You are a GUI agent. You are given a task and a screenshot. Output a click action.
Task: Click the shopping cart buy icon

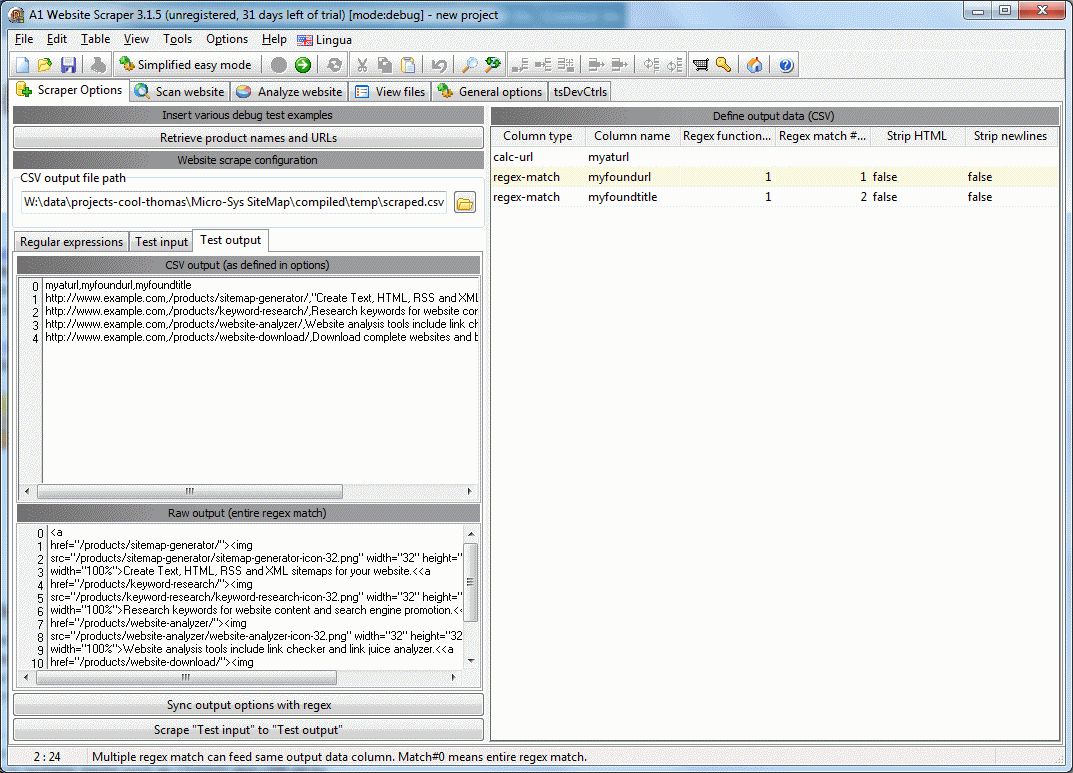click(x=701, y=65)
